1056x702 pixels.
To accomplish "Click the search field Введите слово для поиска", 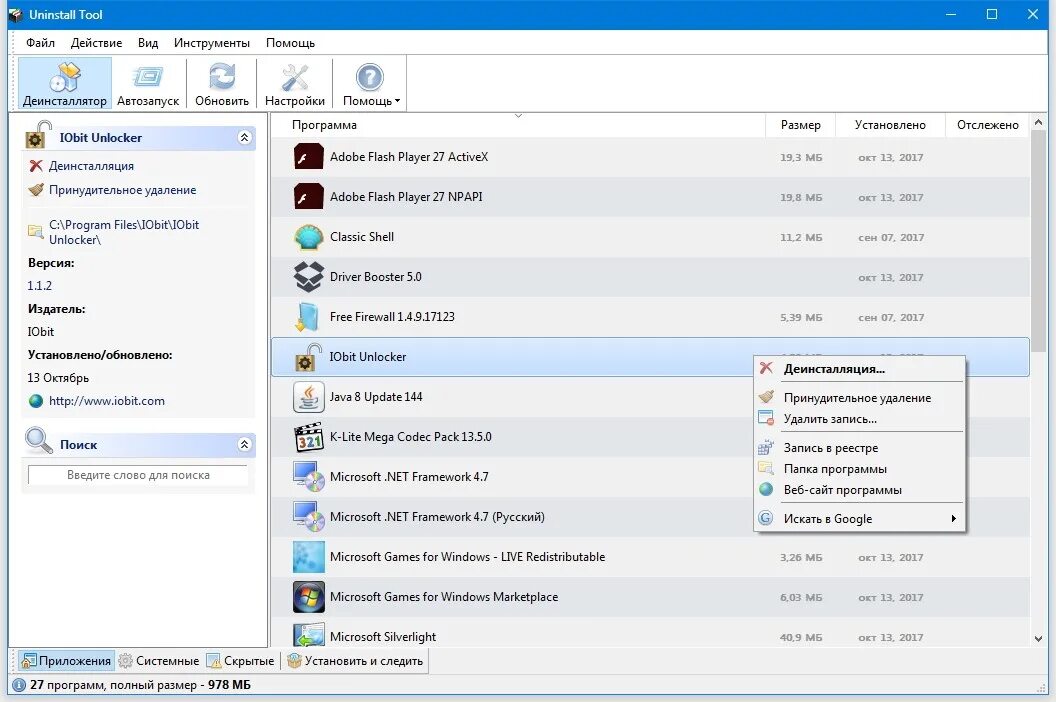I will pos(138,475).
